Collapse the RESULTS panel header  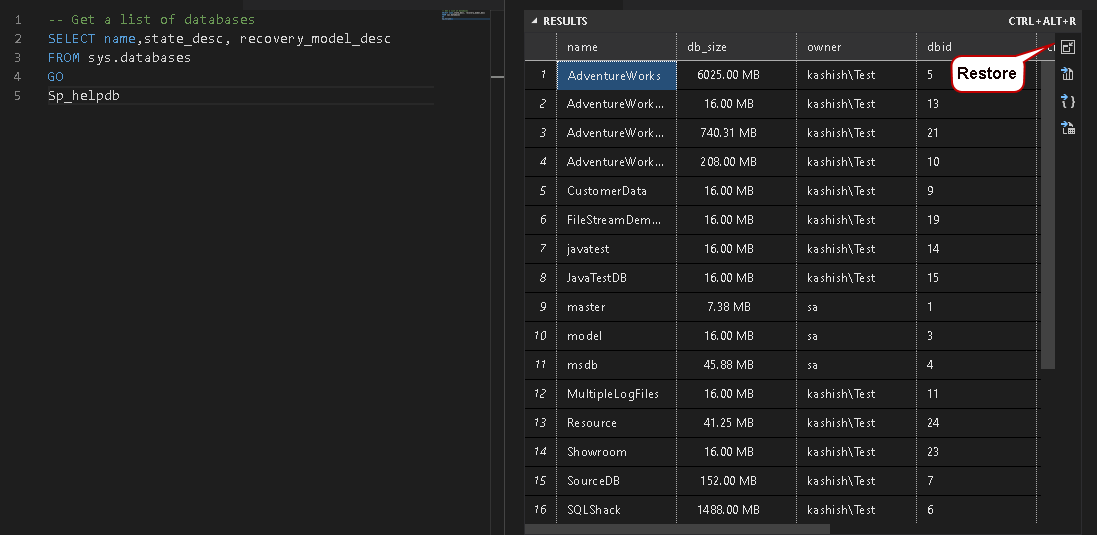tap(535, 21)
